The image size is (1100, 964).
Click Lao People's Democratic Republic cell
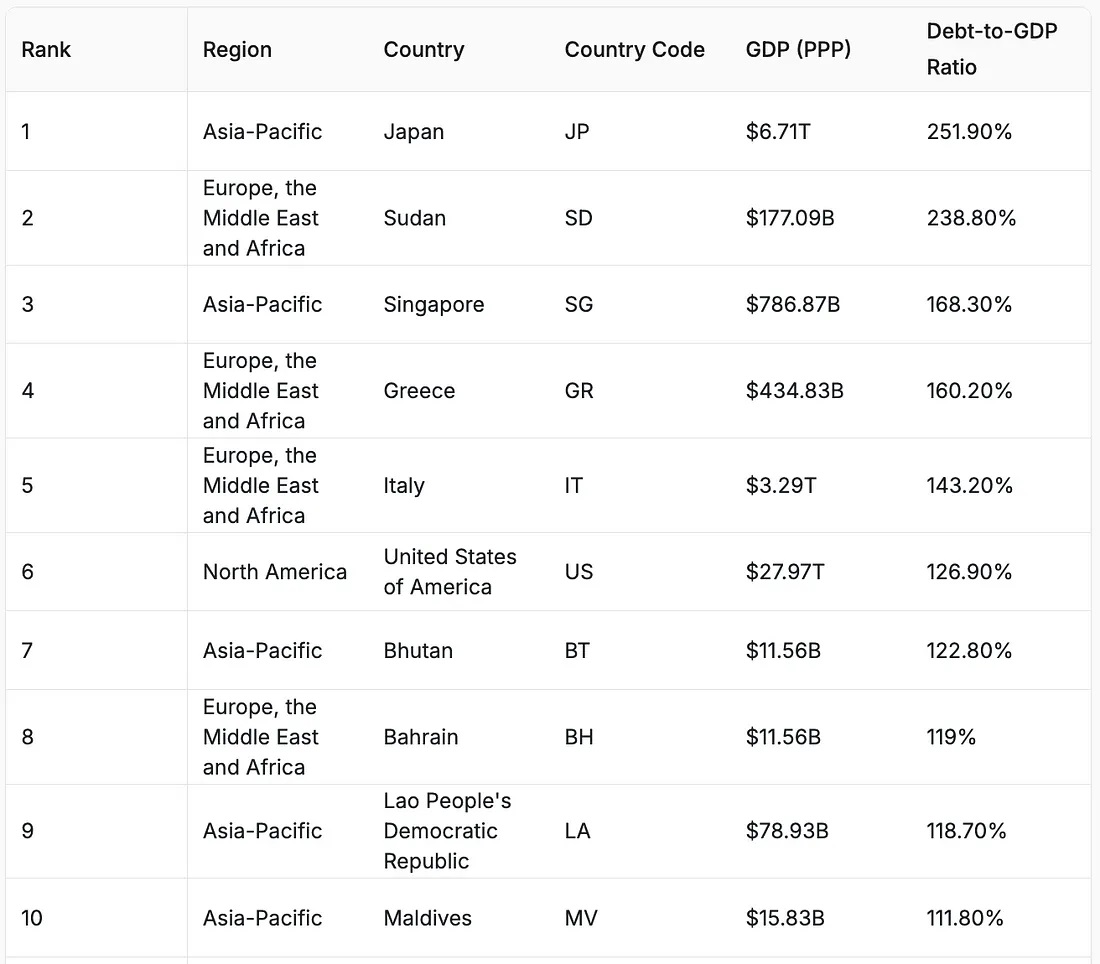[447, 831]
